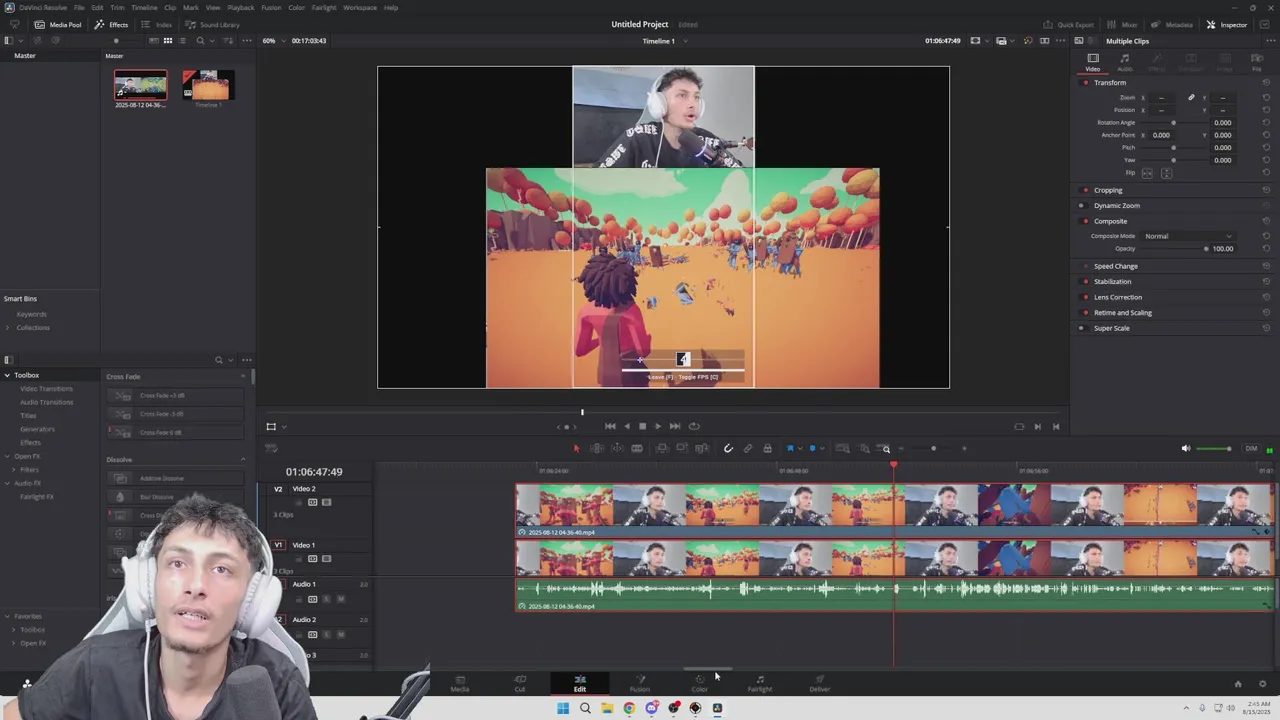Click the Quick Export button
Screen dimensions: 1280x720
(x=1069, y=24)
